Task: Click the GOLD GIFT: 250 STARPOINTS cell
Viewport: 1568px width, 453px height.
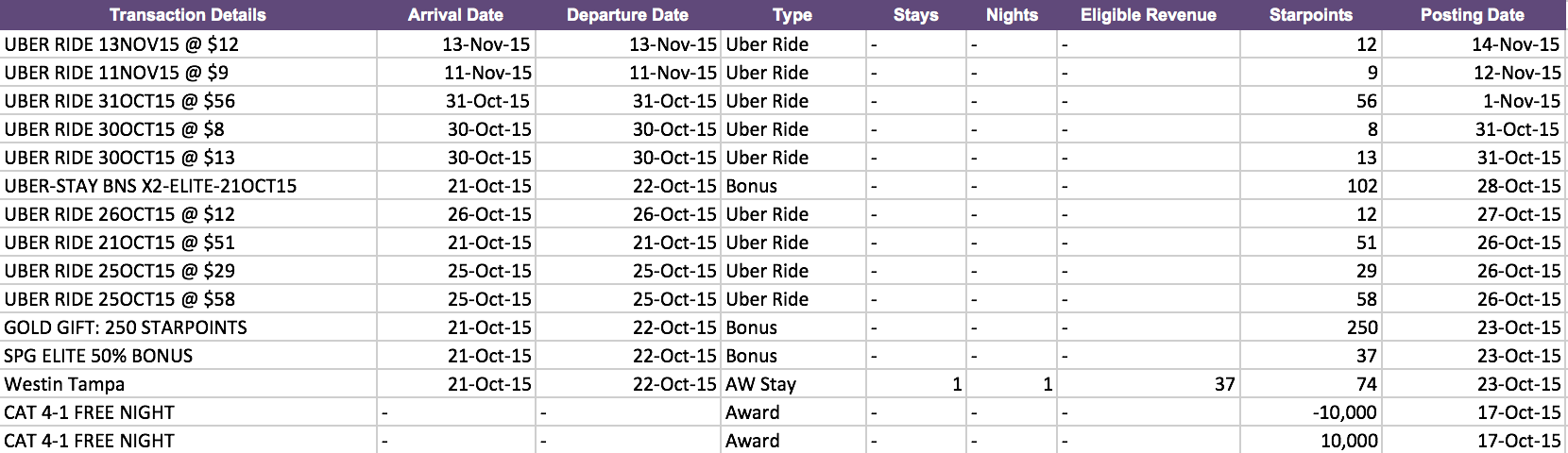Action: (x=188, y=327)
